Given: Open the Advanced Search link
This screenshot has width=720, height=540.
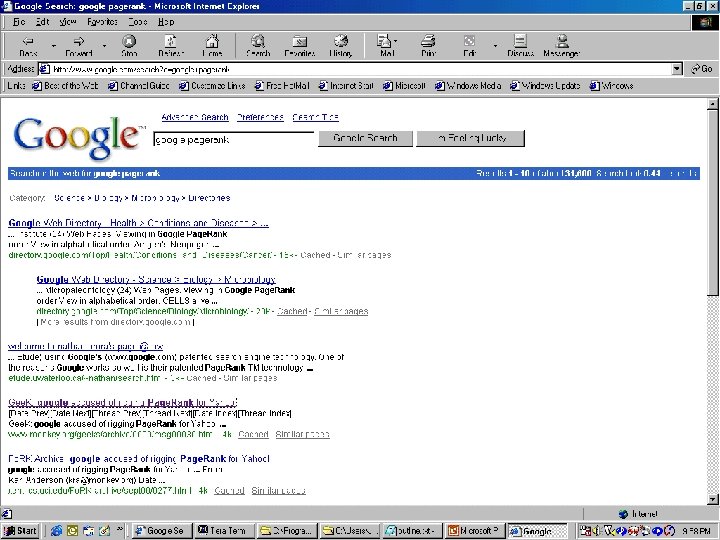Looking at the screenshot, I should point(195,117).
